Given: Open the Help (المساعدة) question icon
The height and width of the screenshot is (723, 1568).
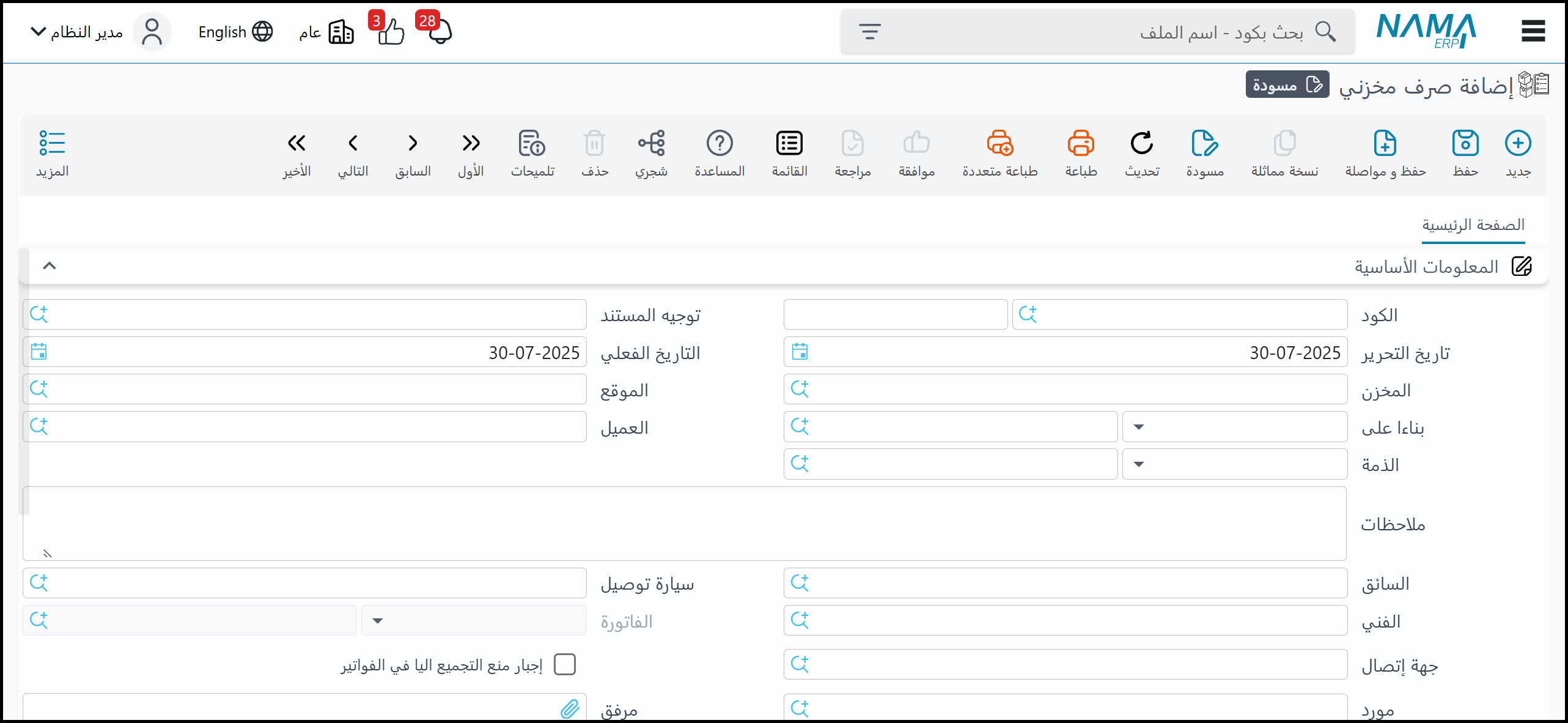Looking at the screenshot, I should [720, 143].
